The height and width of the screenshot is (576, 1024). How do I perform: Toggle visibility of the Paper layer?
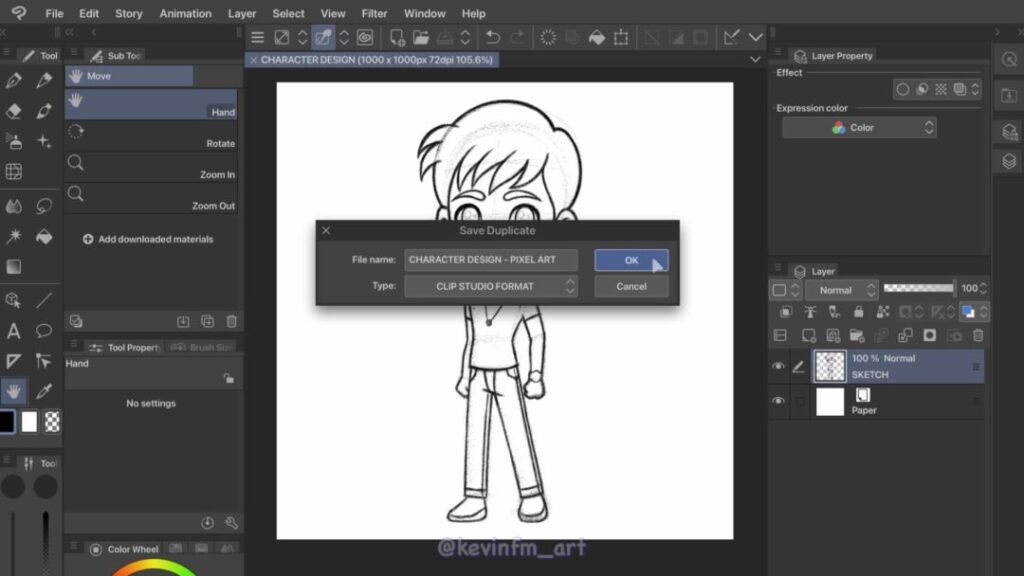(778, 401)
